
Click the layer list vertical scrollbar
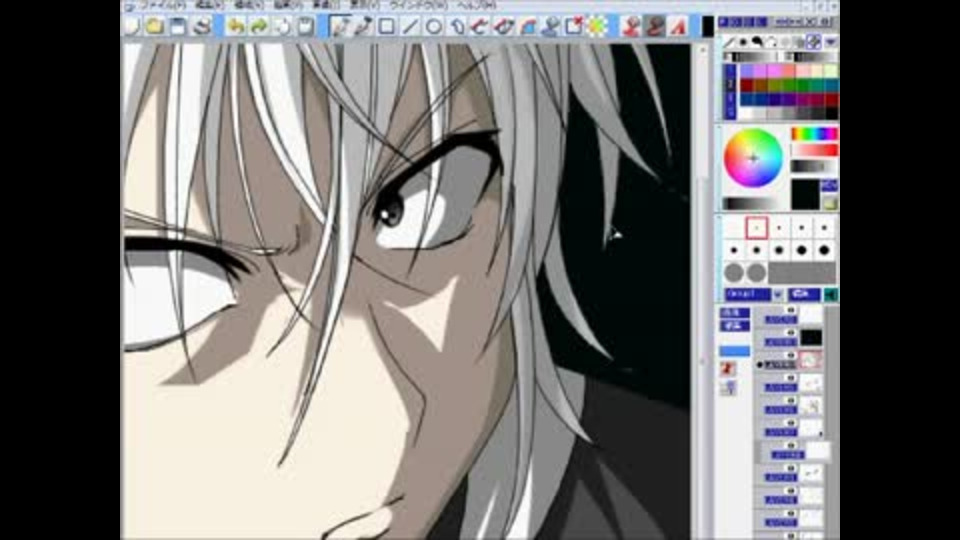pos(833,422)
